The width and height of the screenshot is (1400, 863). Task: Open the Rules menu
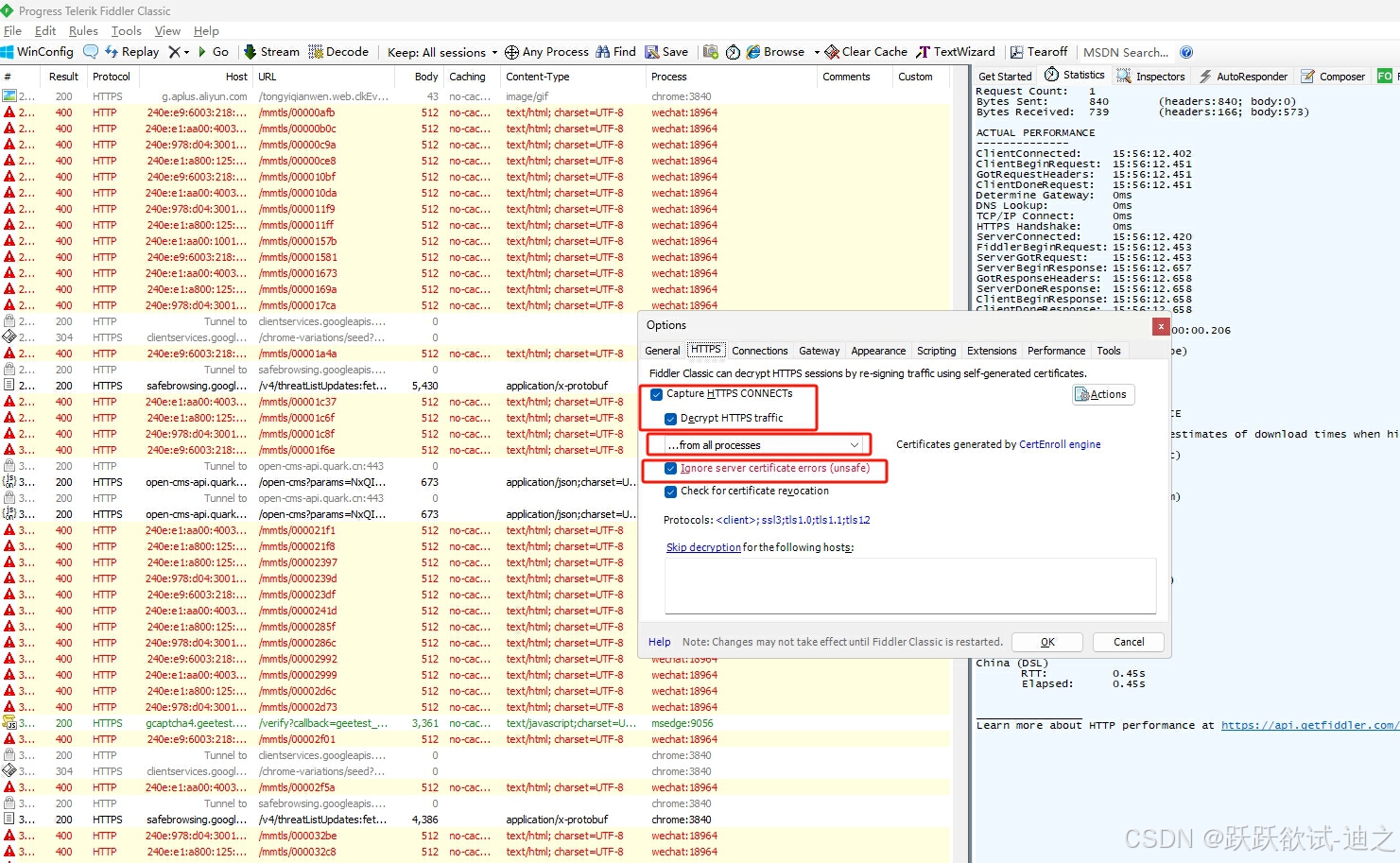click(83, 30)
